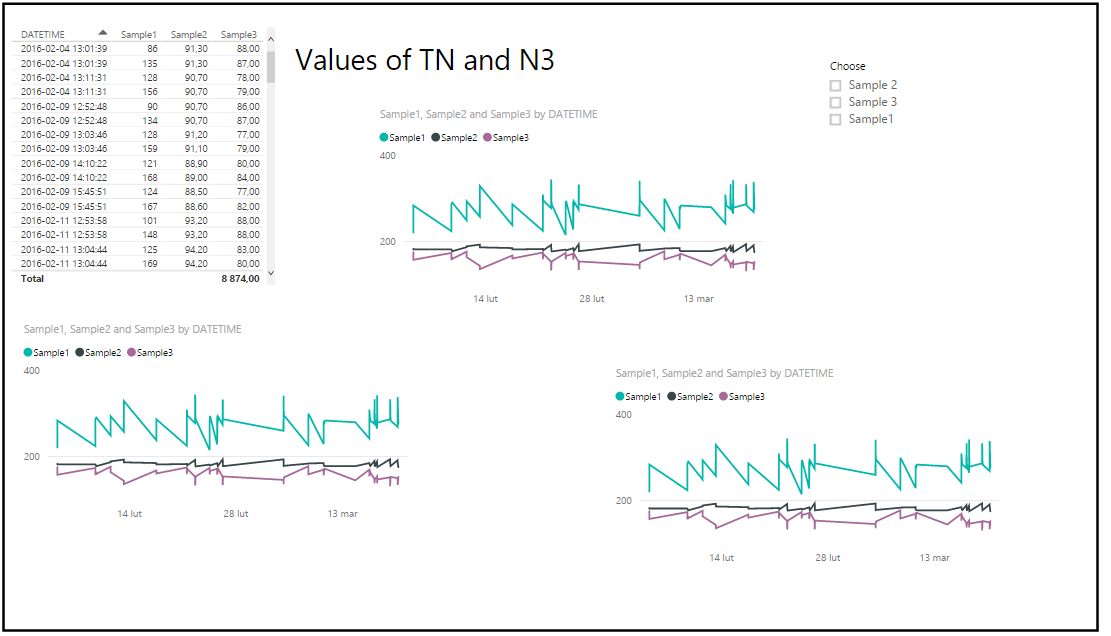The width and height of the screenshot is (1111, 636).
Task: Click the lower-left chart's title under the table
Action: 132,329
